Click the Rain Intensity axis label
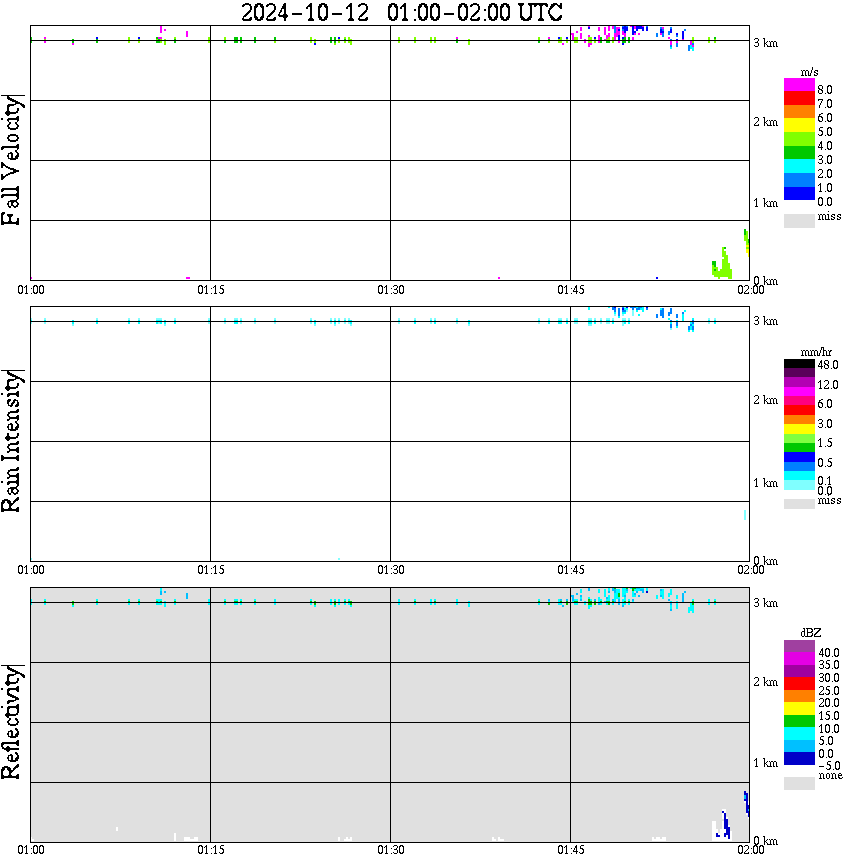 point(12,441)
